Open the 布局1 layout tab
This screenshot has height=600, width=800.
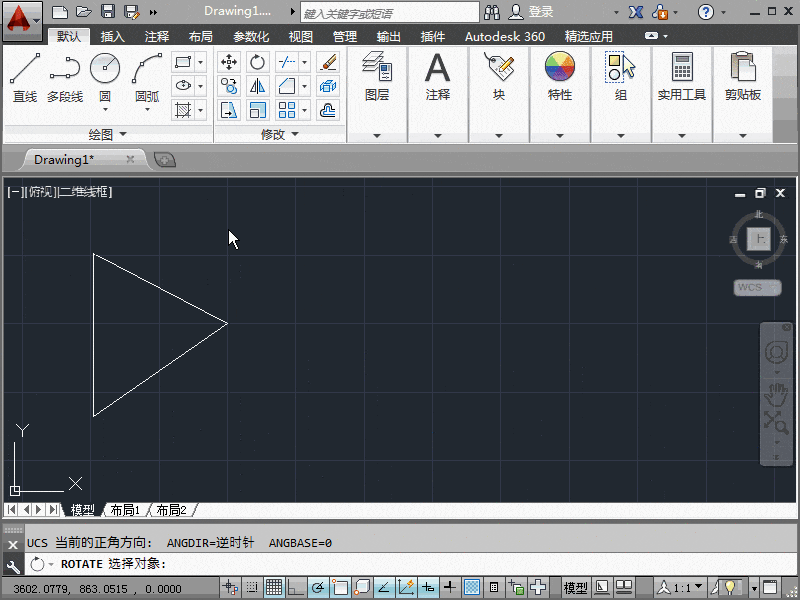(x=124, y=510)
